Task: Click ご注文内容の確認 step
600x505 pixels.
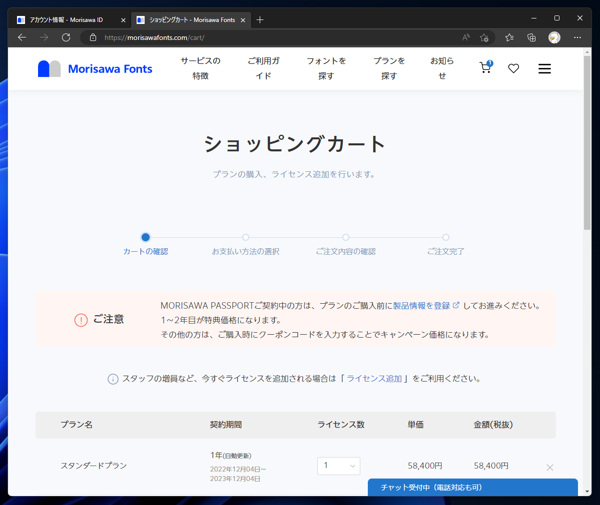Action: (346, 251)
